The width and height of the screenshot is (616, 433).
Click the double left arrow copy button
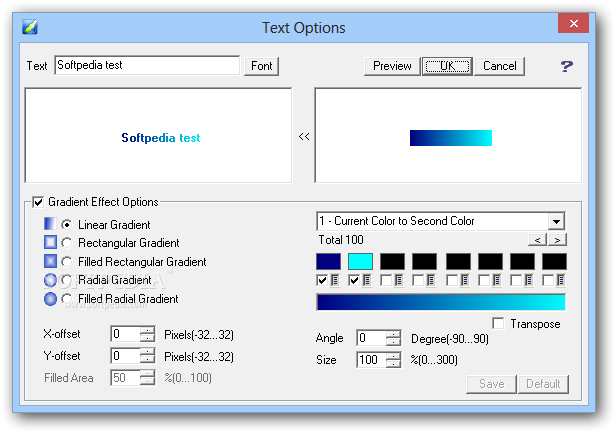[304, 136]
